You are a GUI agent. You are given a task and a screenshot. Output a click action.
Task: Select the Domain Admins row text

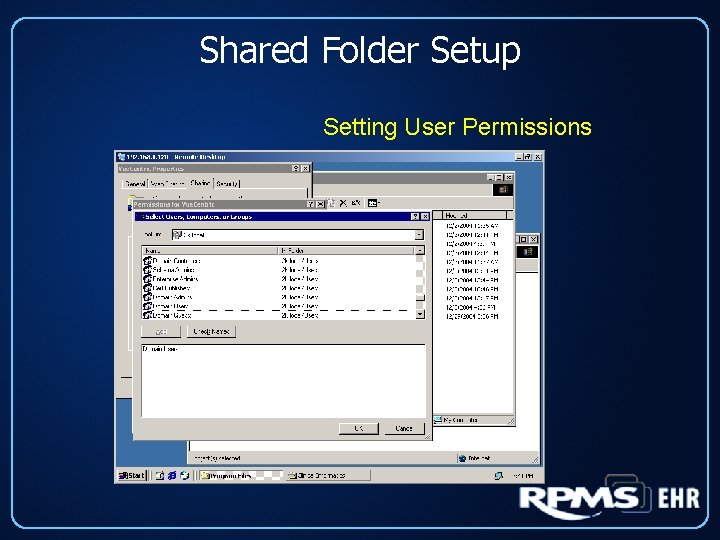click(173, 297)
